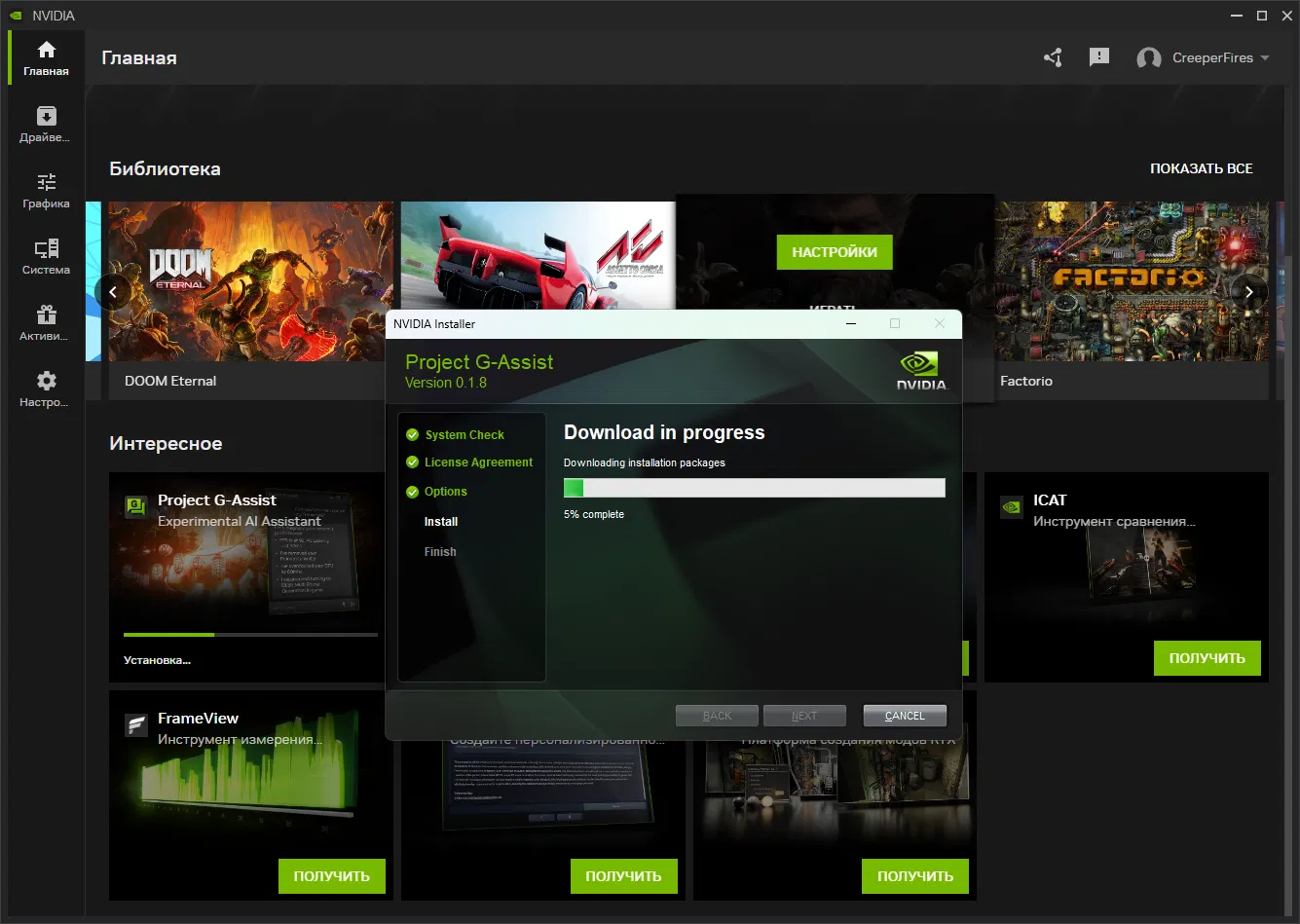Click the share icon in the top bar

pyautogui.click(x=1053, y=57)
